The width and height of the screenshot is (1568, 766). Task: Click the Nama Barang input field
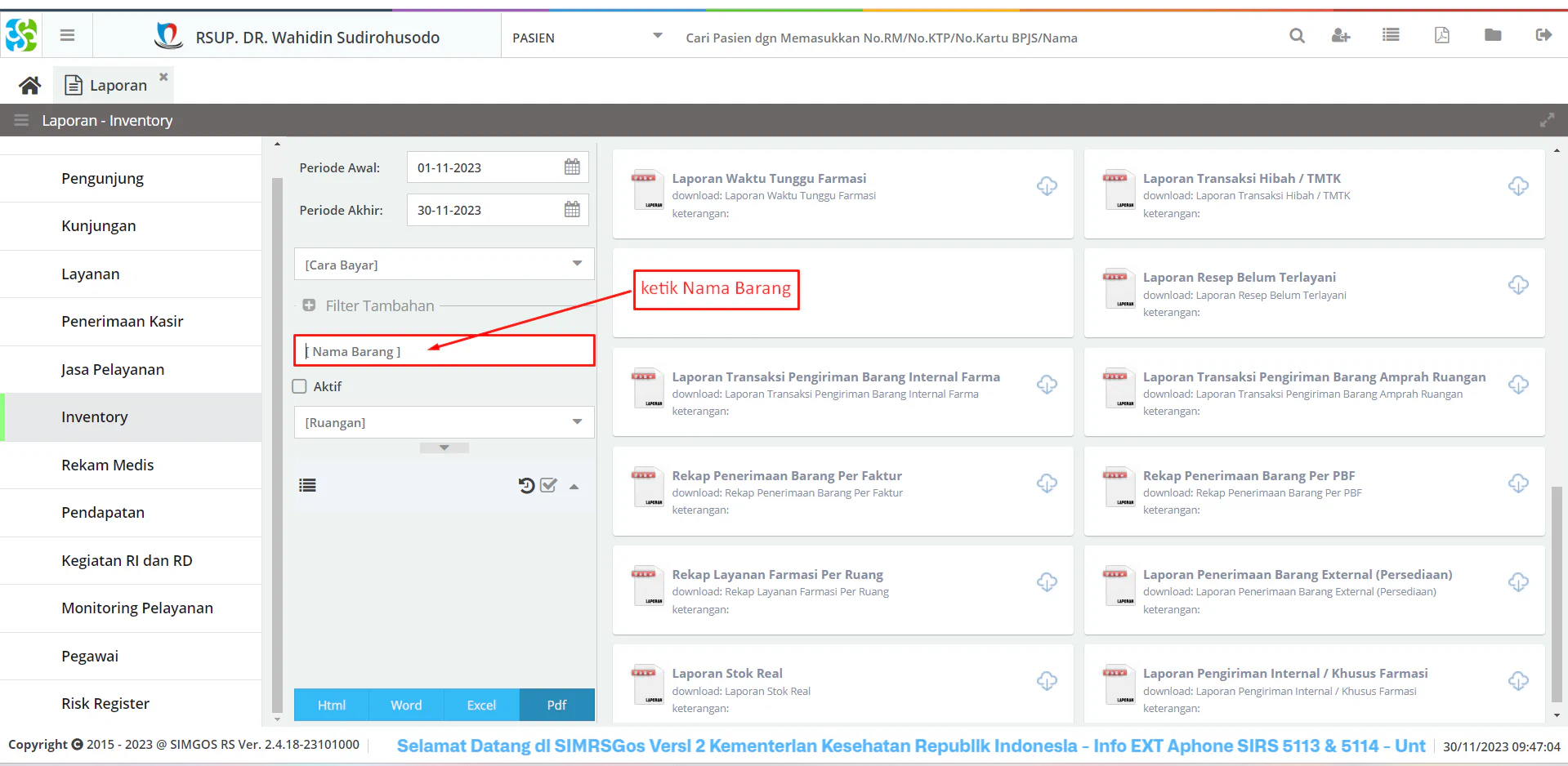[x=444, y=350]
